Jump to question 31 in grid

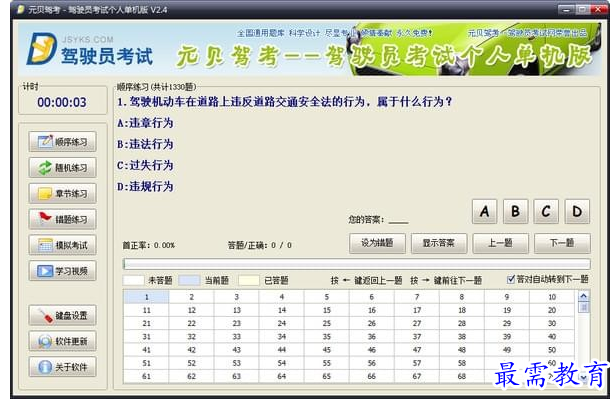coord(147,337)
